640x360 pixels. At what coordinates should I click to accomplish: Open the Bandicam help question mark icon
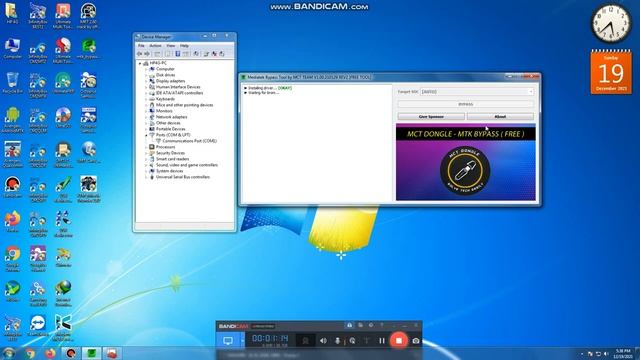coord(382,325)
